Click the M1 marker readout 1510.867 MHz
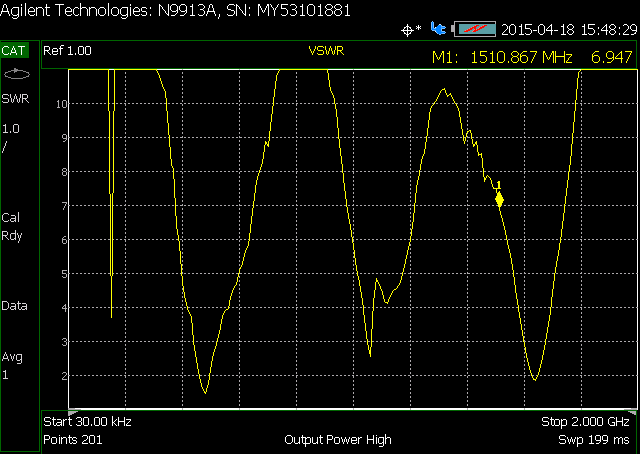Screen dimensions: 640x454 [x=531, y=58]
